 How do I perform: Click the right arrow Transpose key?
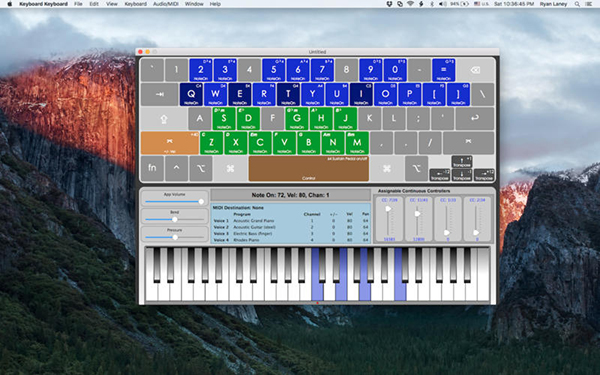tap(484, 175)
